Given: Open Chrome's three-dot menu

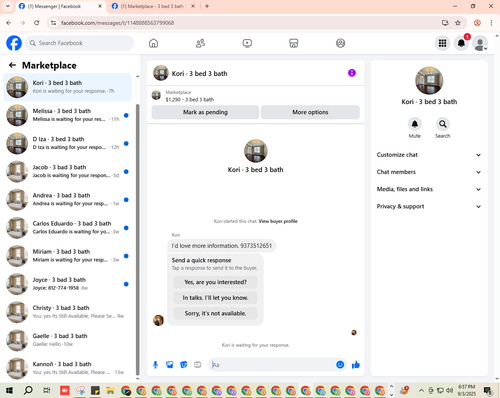Looking at the screenshot, I should click(491, 23).
